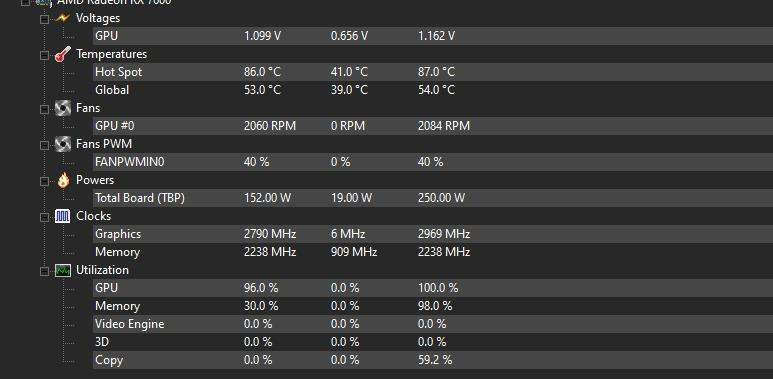This screenshot has height=379, width=773.
Task: Select the Video Engine utilization row
Action: (x=433, y=324)
